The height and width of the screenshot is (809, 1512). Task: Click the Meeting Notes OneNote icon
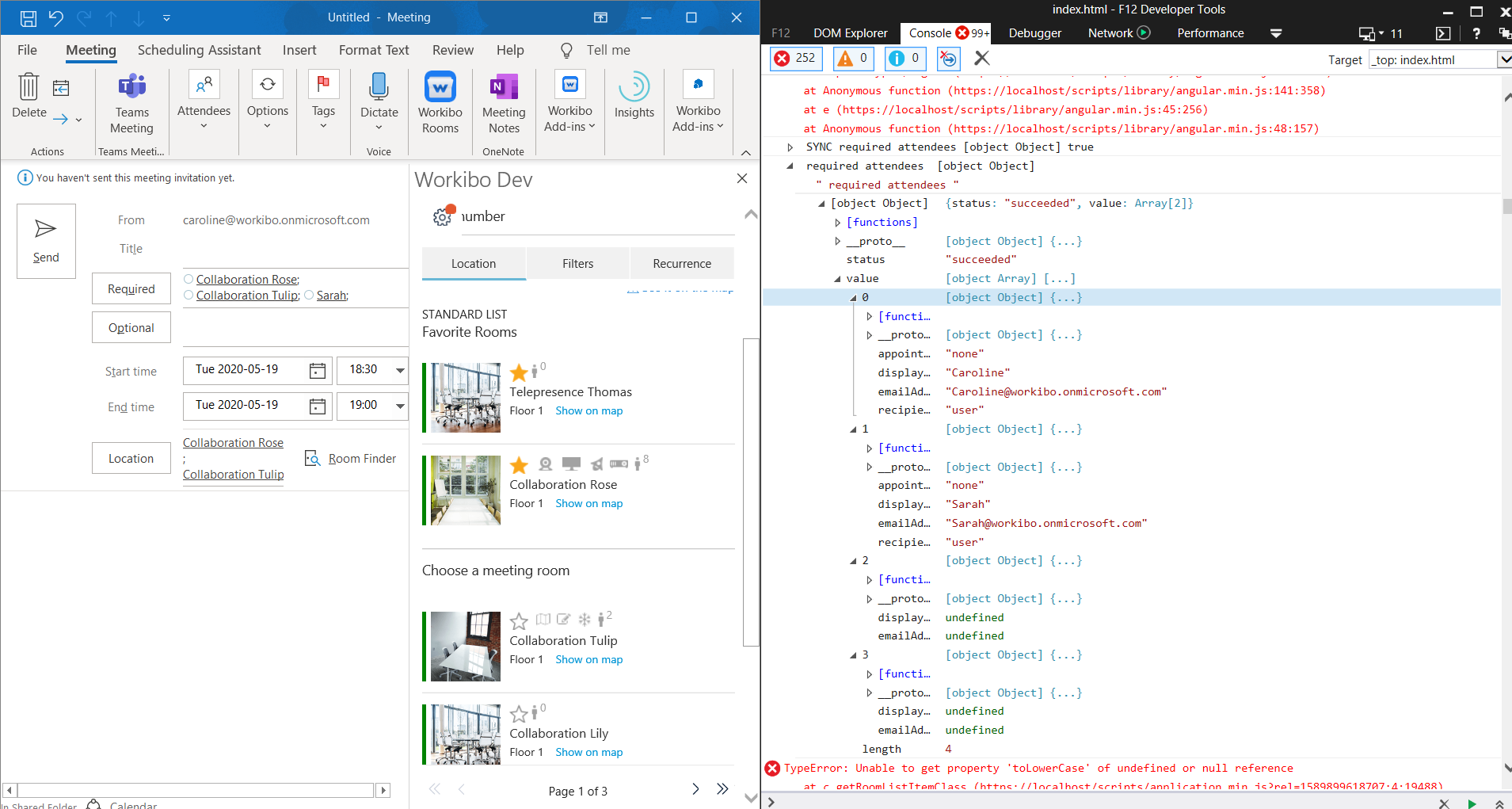coord(503,87)
